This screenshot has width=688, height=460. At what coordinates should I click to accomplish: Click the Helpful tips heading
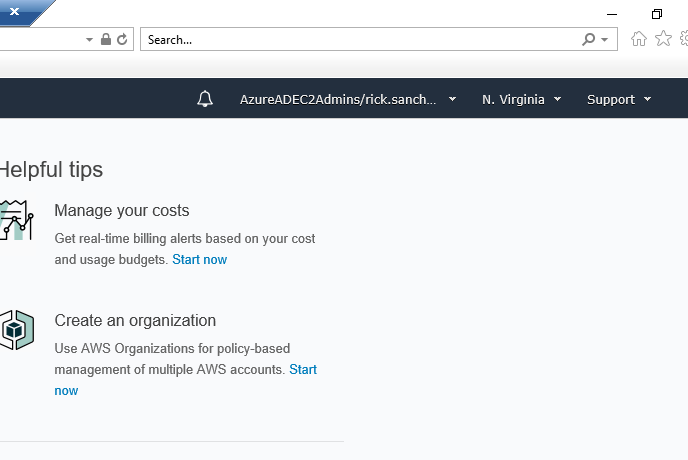(x=51, y=169)
